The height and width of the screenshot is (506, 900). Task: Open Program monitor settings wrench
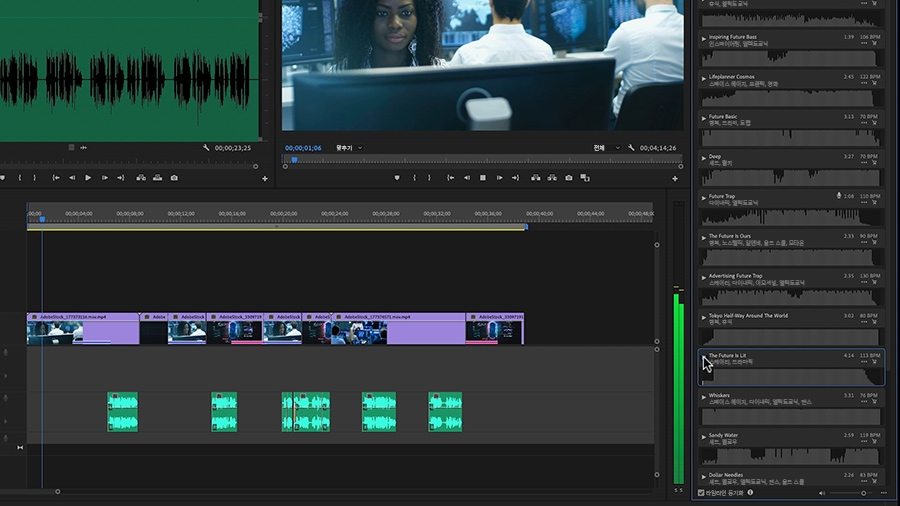(x=631, y=147)
